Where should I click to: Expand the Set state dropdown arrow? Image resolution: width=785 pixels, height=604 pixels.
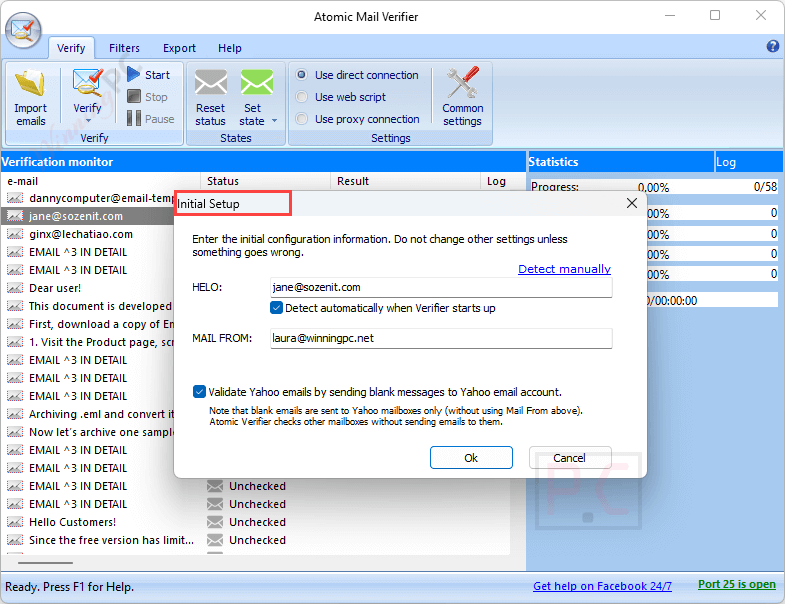click(274, 121)
